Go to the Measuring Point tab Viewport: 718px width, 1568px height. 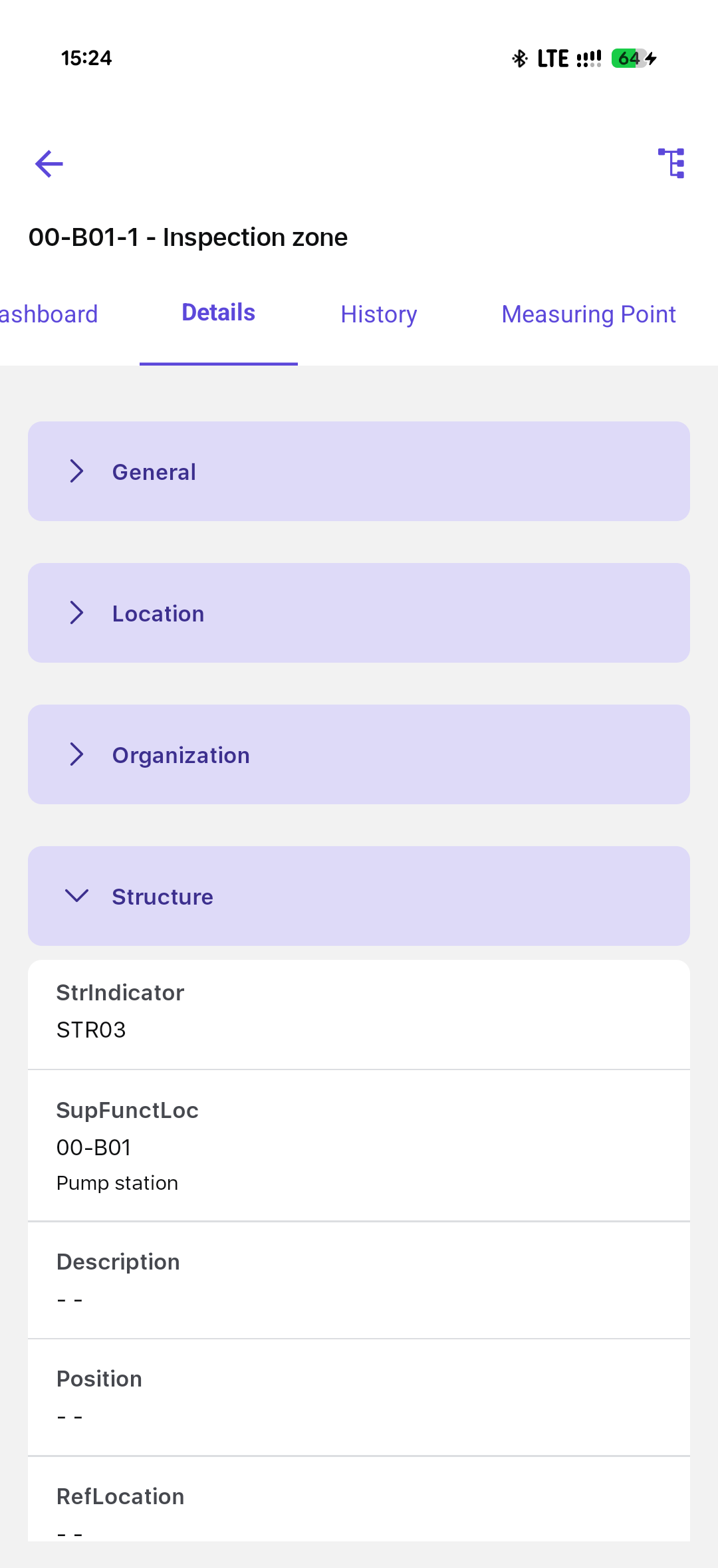[x=588, y=314]
